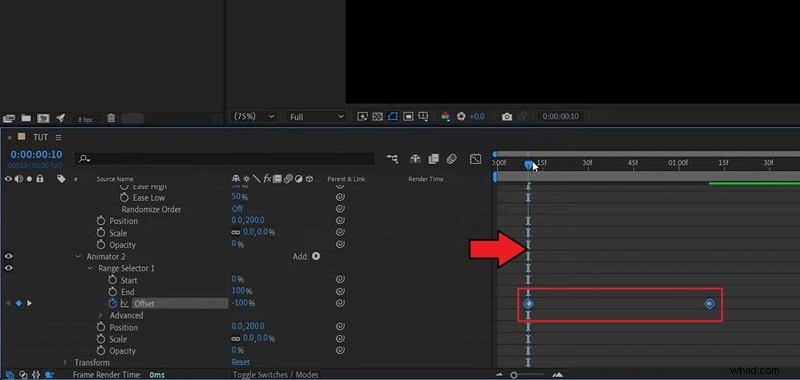The height and width of the screenshot is (380, 800).
Task: Click the End stopwatch
Action: [113, 292]
